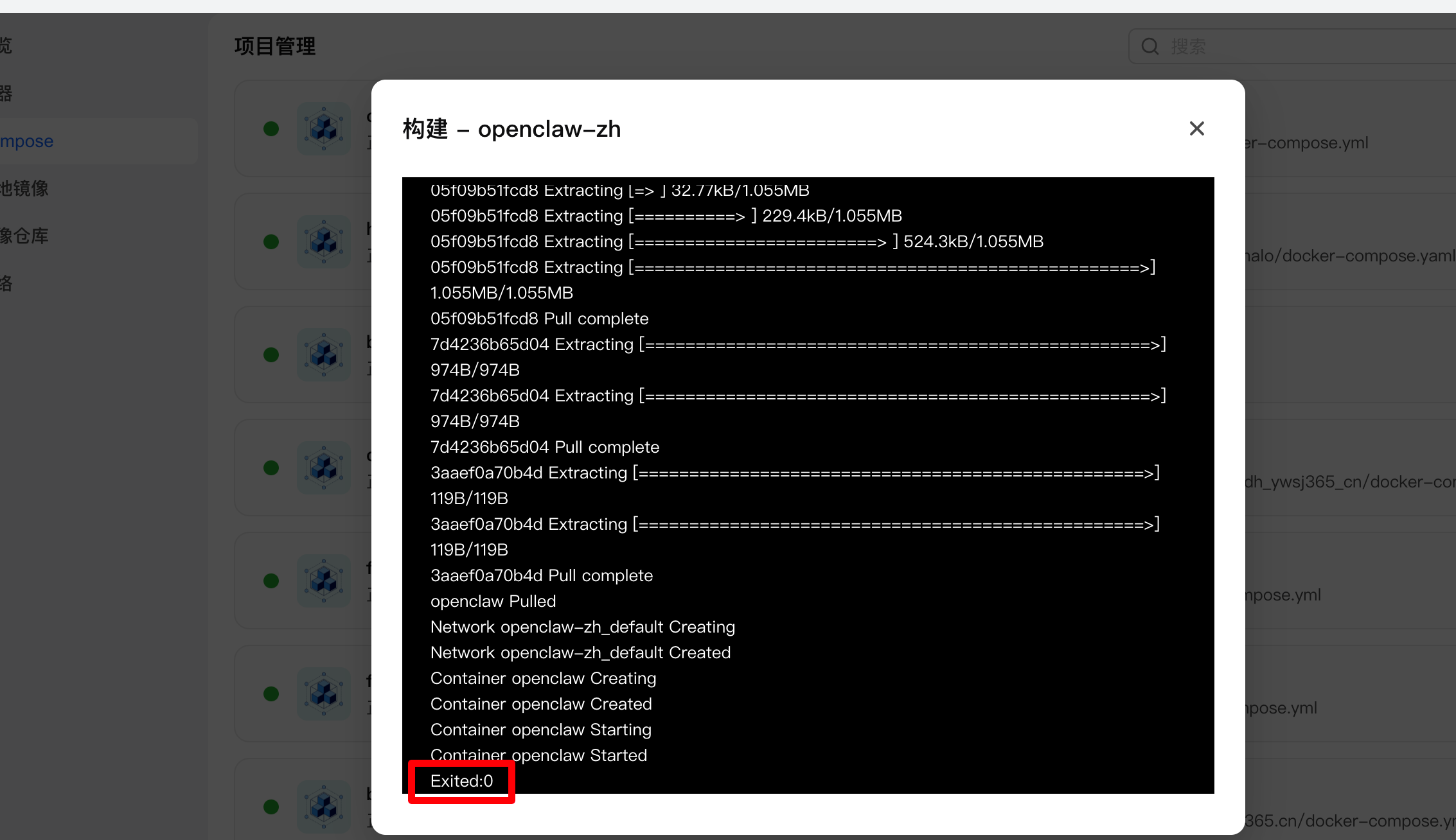Click green status dot of second project
The width and height of the screenshot is (1456, 840).
[x=271, y=241]
